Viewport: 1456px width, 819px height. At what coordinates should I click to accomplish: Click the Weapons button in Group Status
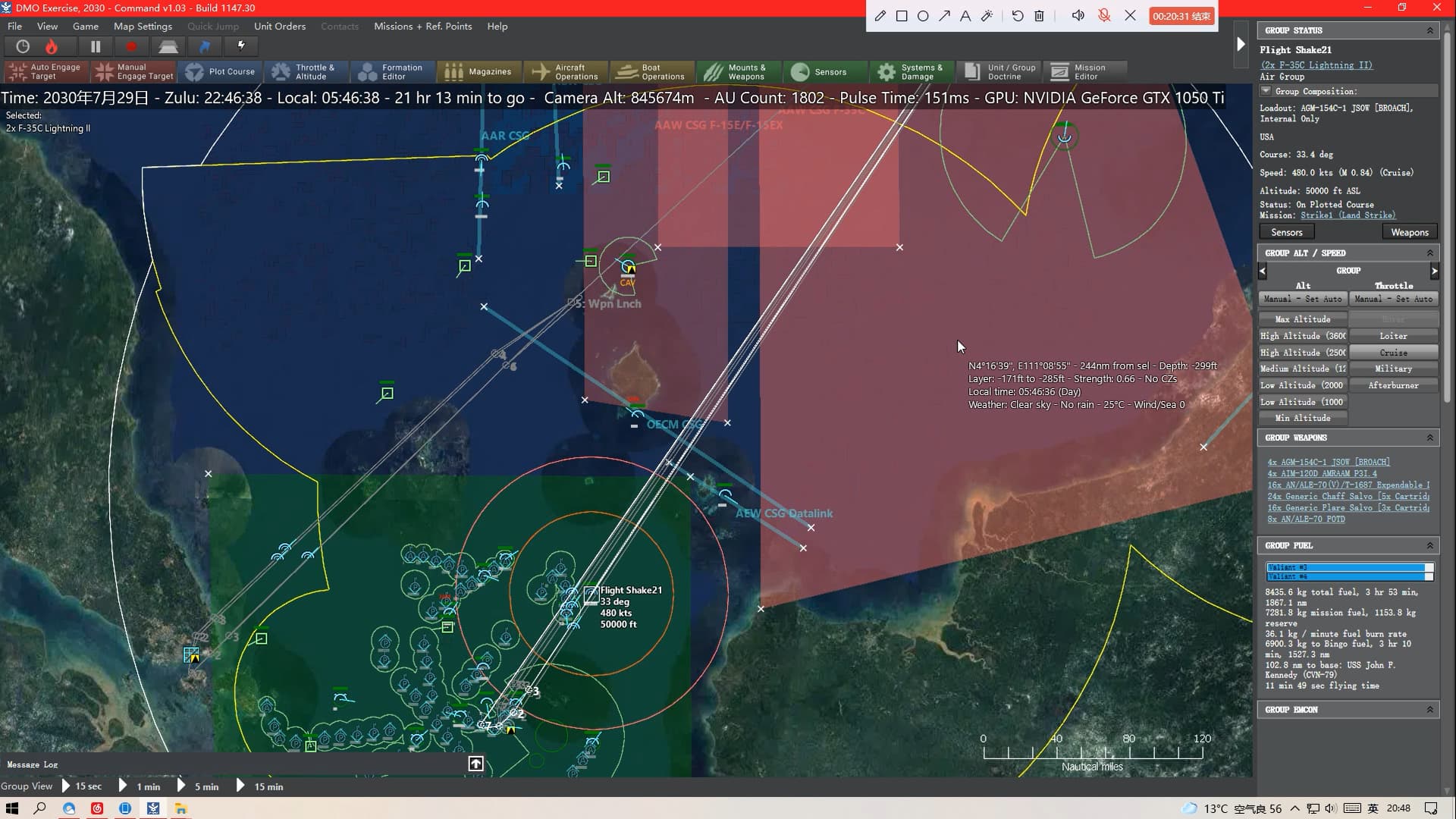coord(1410,232)
